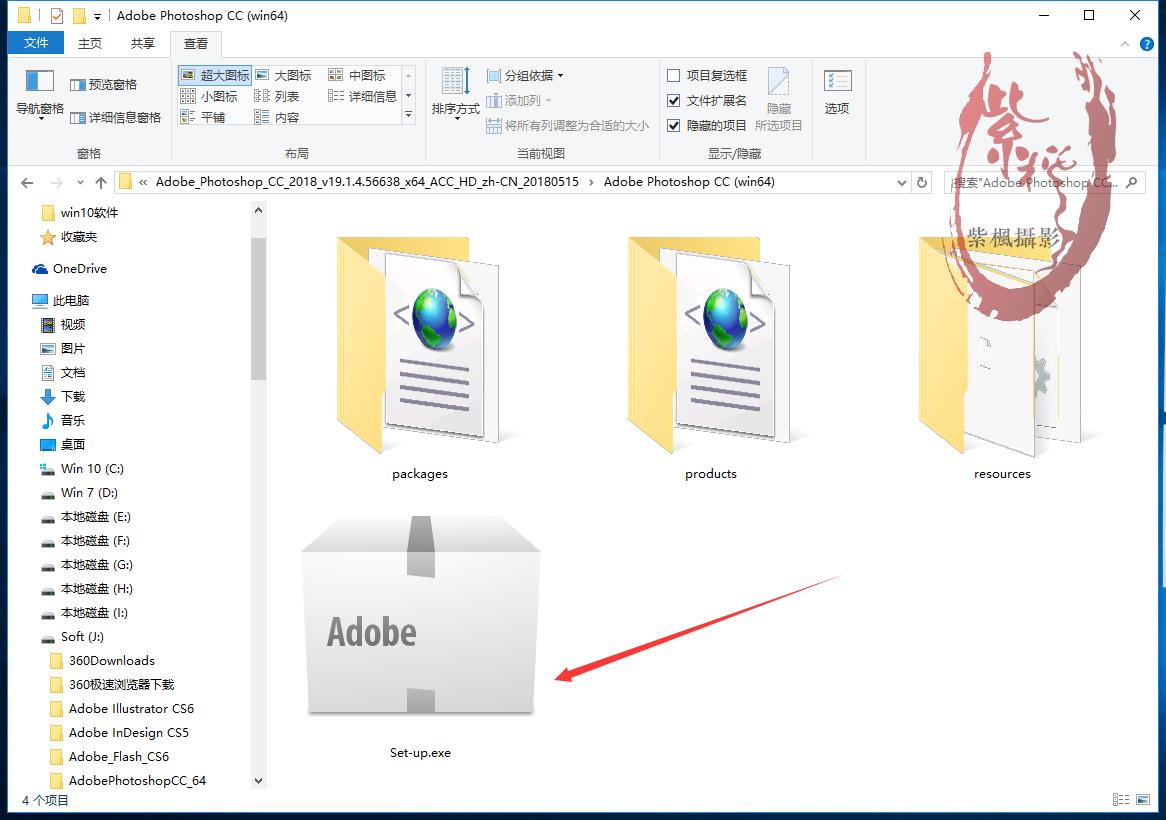Screen dimensions: 1166x820
Task: Select the View ribbon tab
Action: 196,44
